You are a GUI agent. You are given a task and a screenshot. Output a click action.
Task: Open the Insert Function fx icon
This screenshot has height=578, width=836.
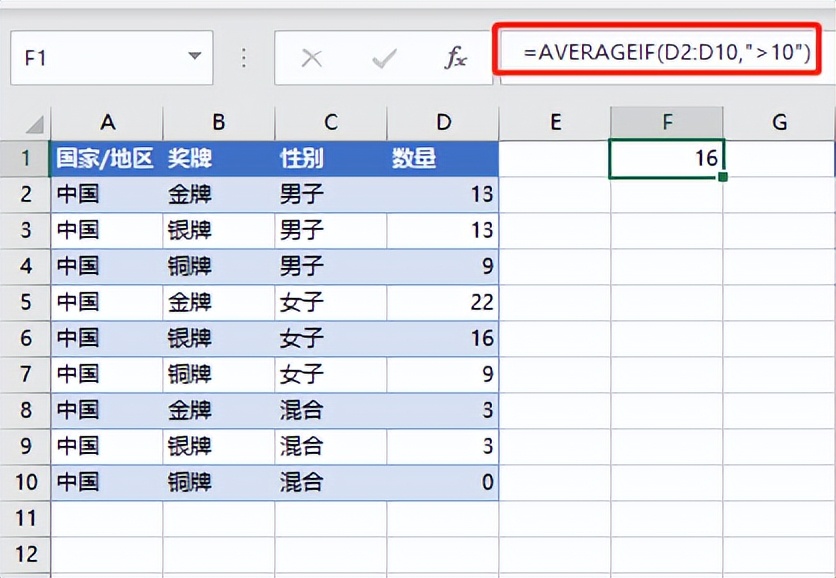coord(456,58)
